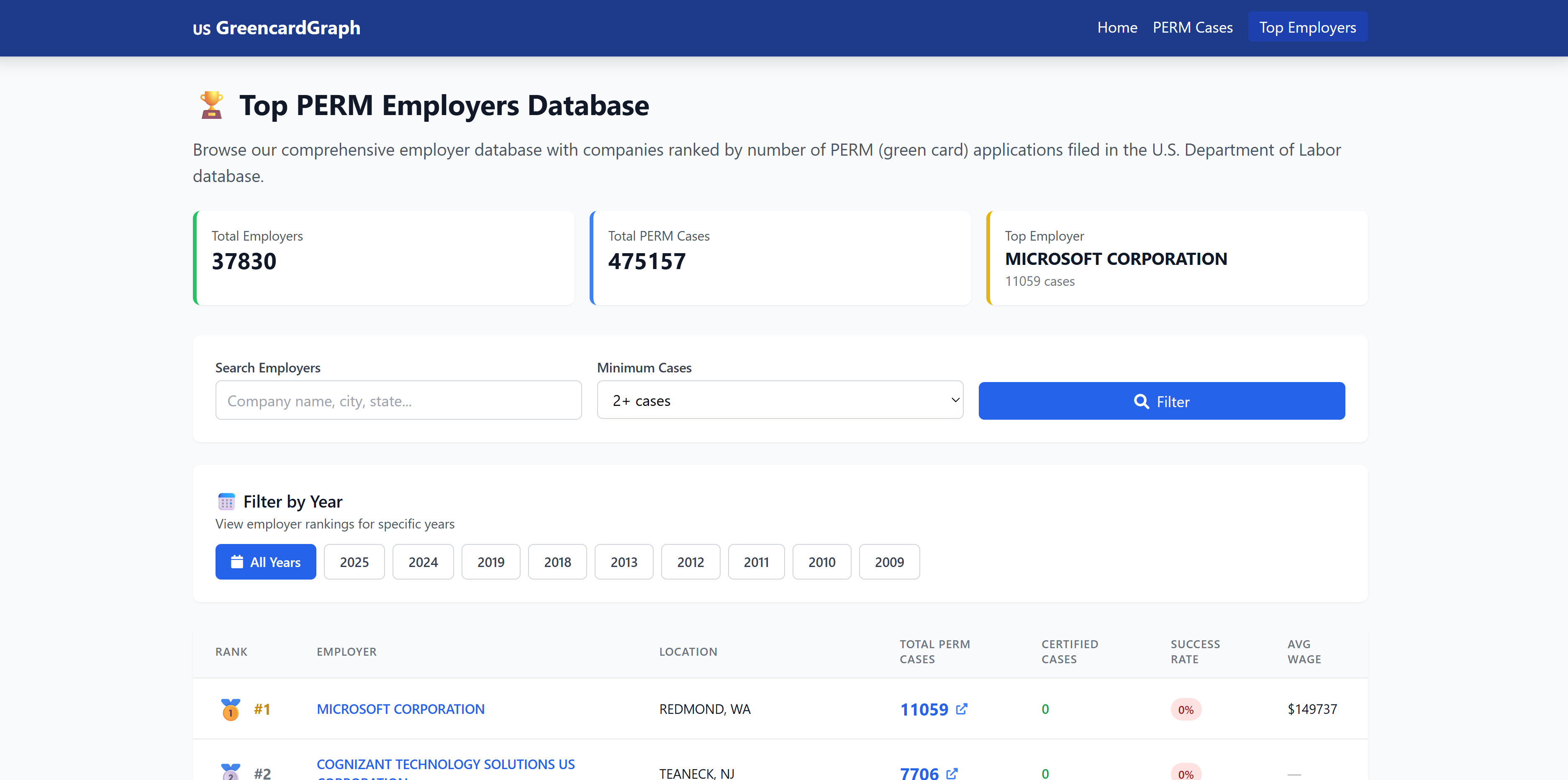1568x780 pixels.
Task: Click the gold medal icon for rank #1
Action: tap(231, 709)
